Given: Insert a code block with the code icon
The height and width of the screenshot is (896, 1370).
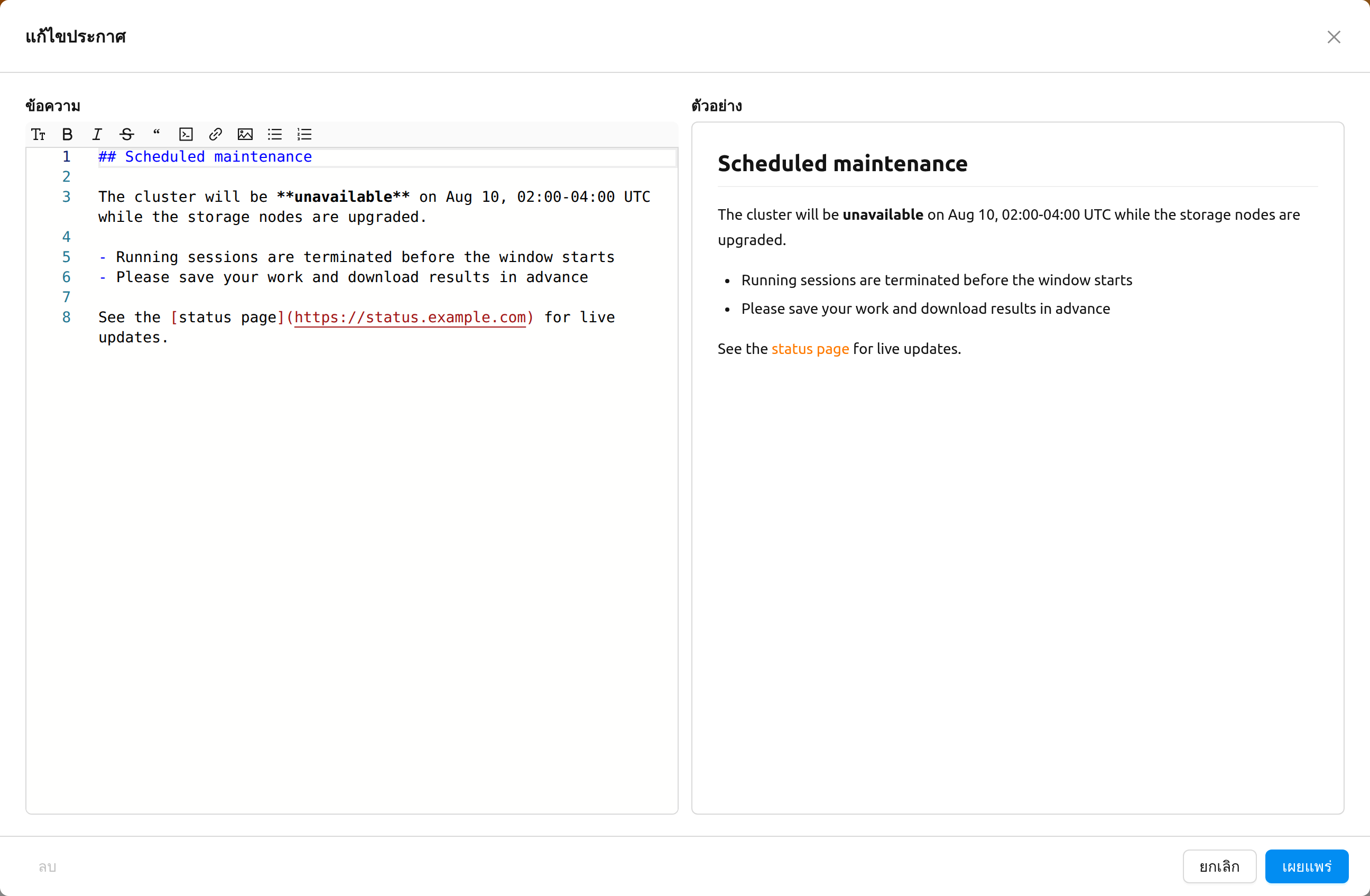Looking at the screenshot, I should 186,135.
